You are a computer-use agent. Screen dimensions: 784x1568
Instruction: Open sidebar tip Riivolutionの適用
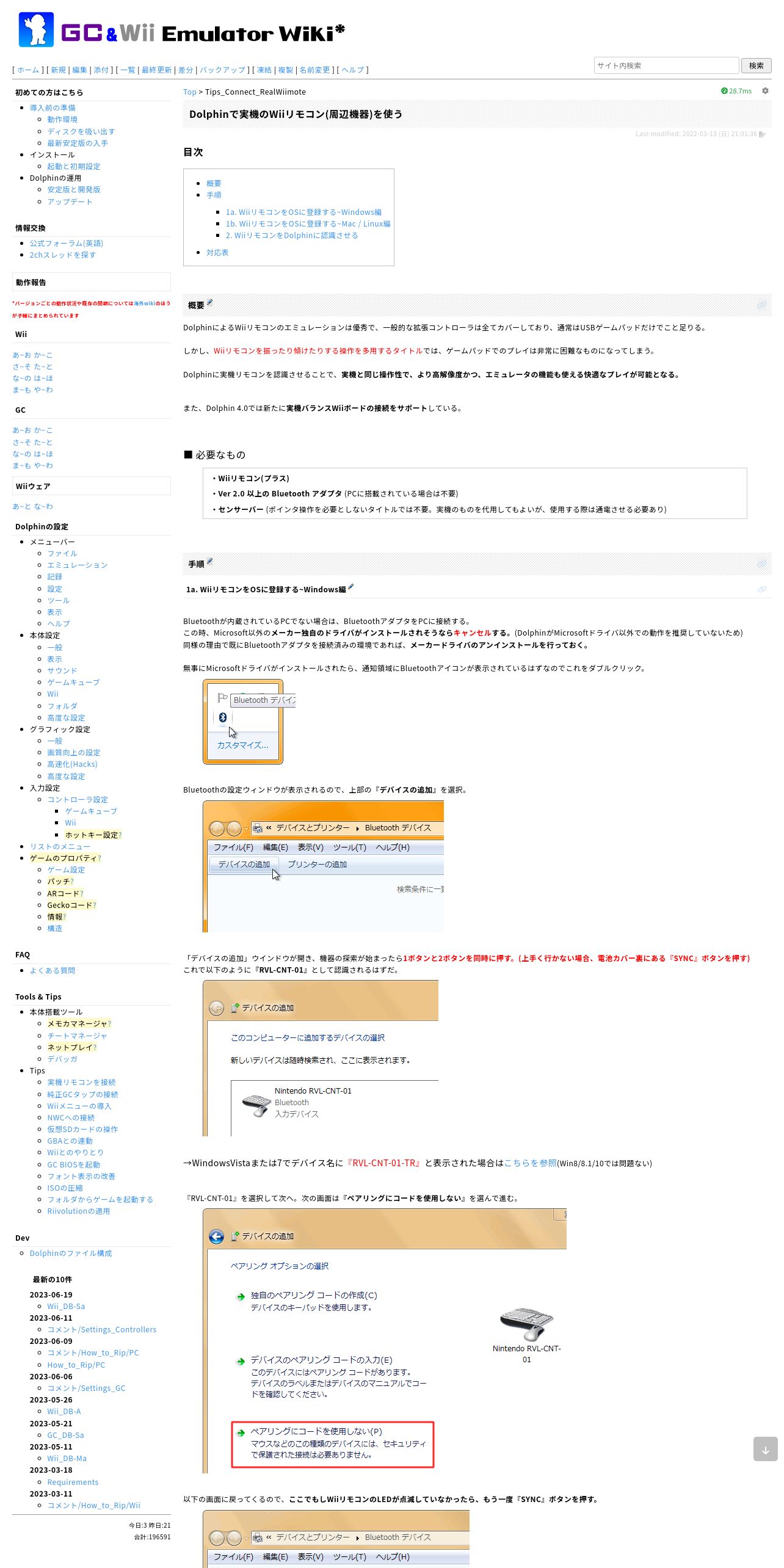(79, 1211)
